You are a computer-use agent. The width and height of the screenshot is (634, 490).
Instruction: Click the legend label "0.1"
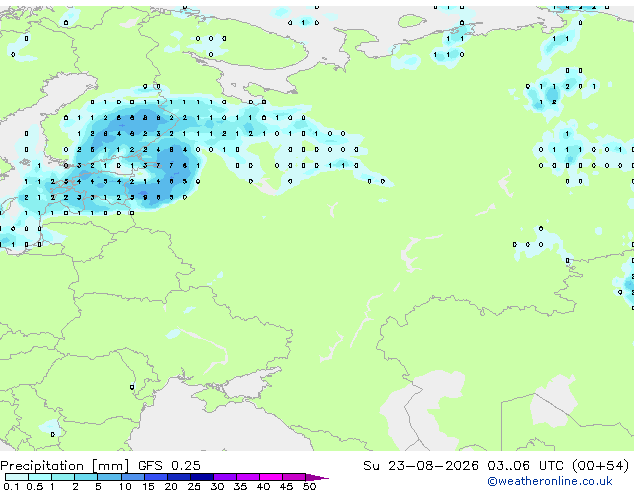pos(11,486)
